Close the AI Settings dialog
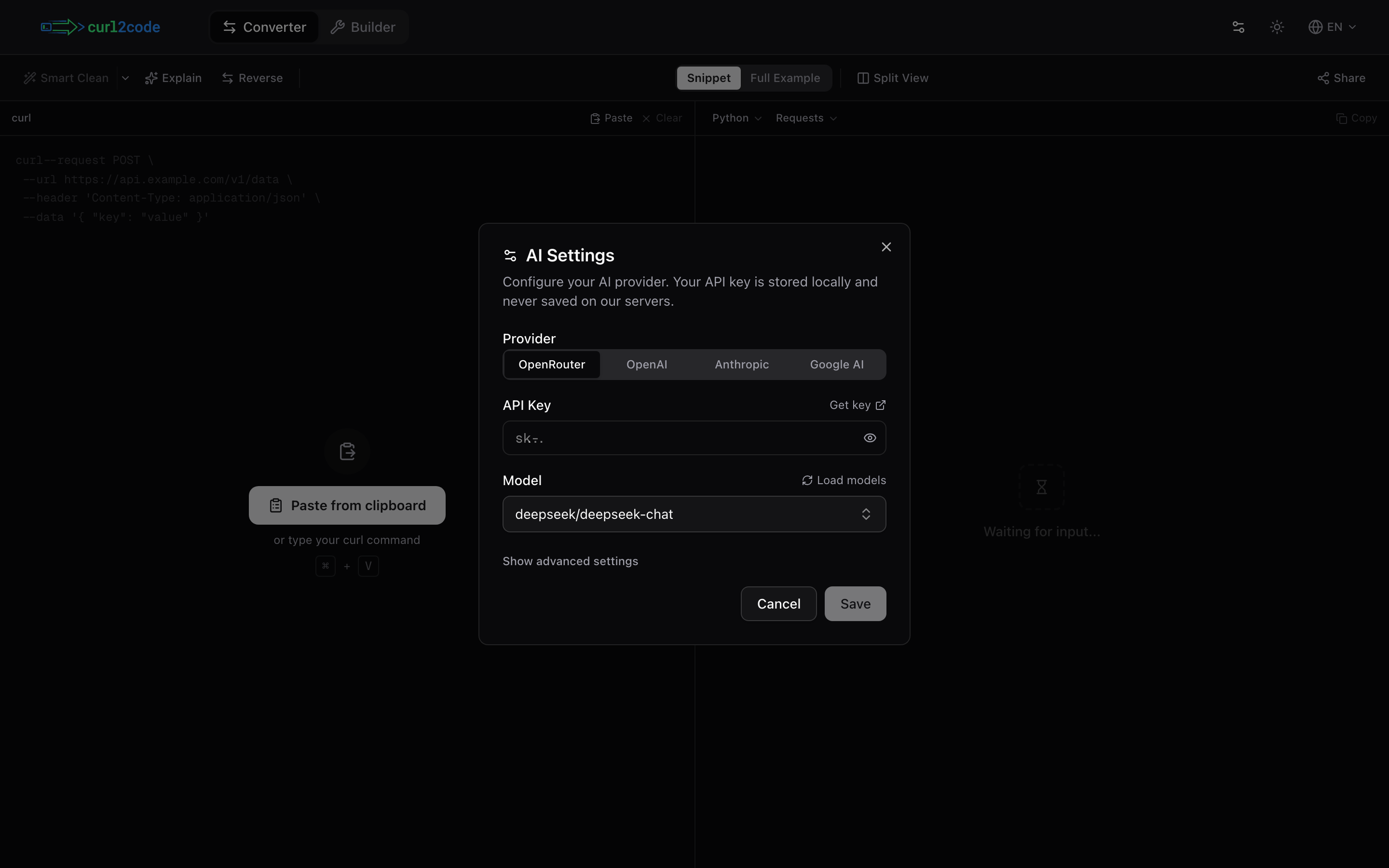 (886, 247)
